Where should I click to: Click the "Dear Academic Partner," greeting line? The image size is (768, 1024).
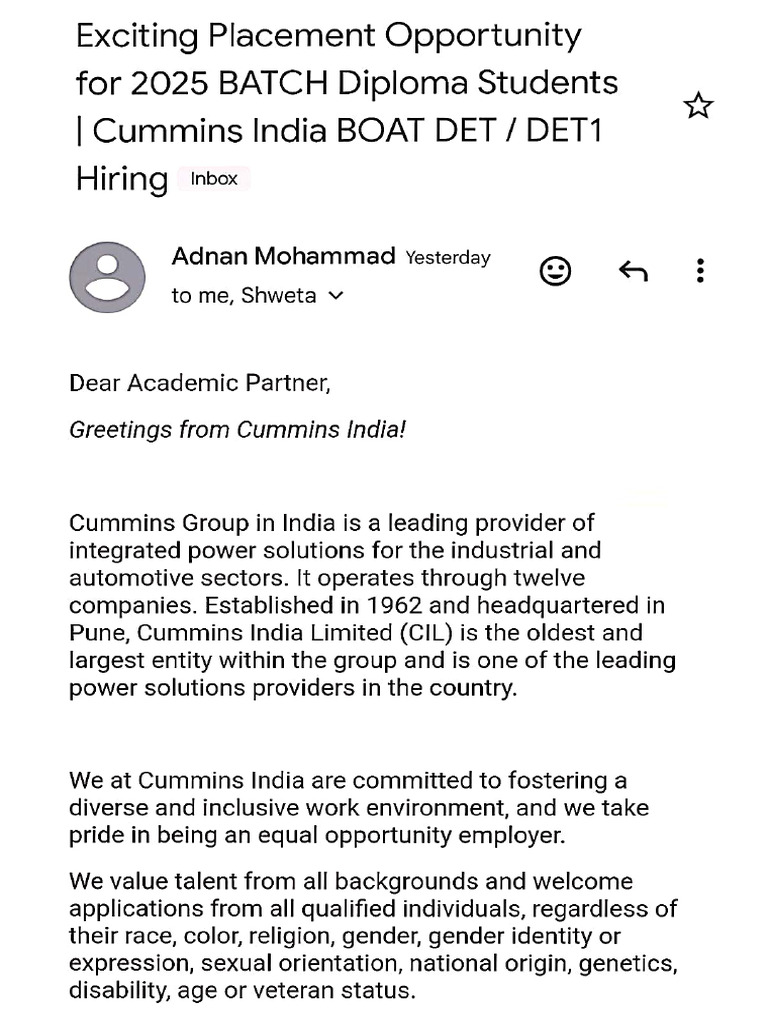point(199,383)
